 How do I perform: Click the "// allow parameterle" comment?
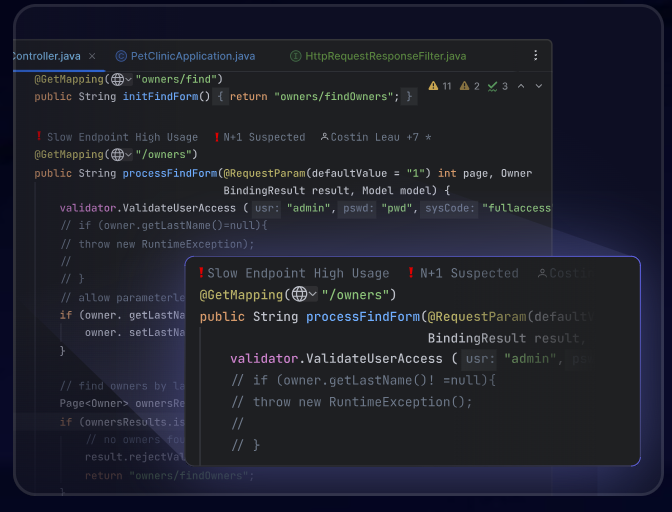click(x=123, y=298)
